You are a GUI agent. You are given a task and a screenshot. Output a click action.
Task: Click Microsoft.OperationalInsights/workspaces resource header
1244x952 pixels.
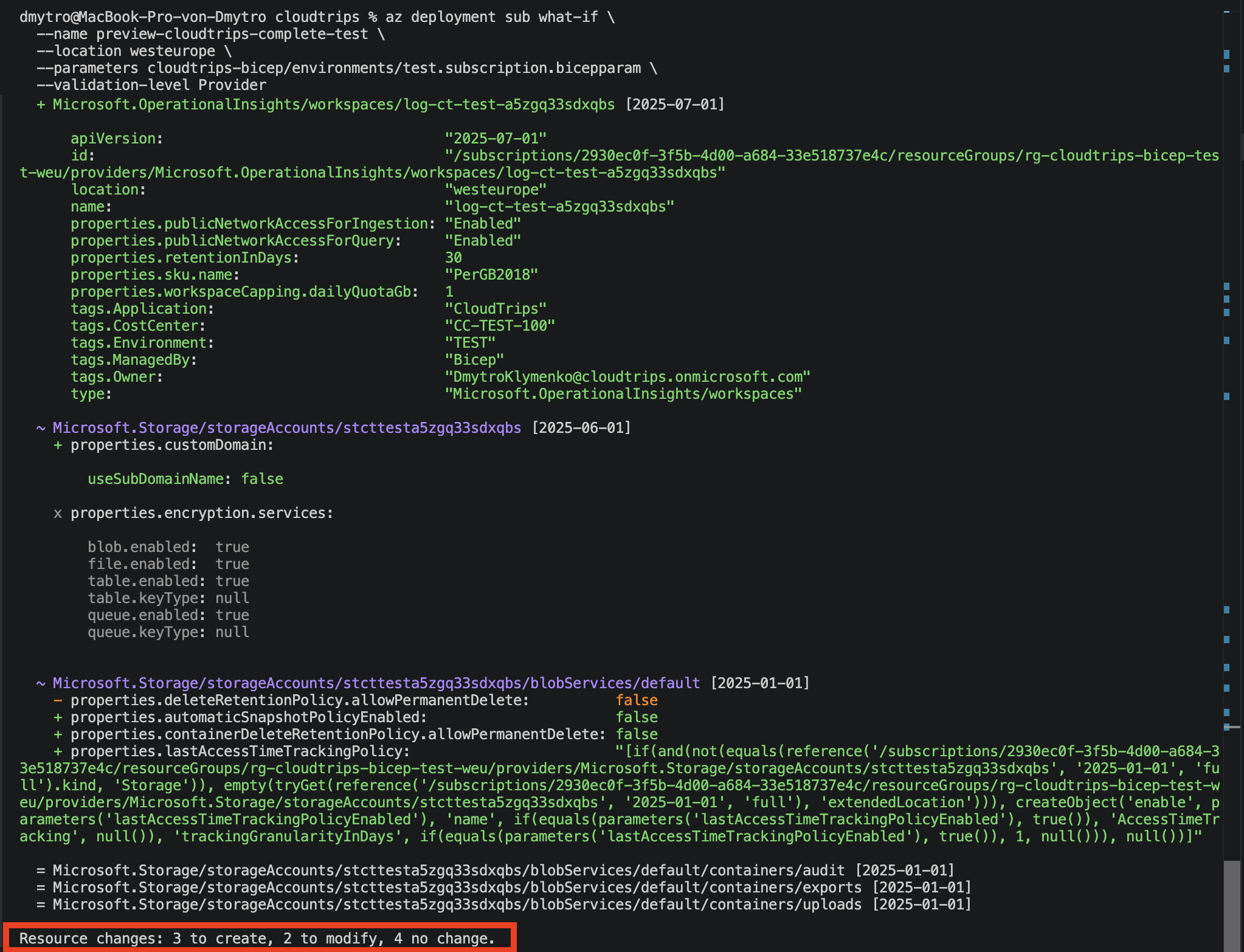pos(381,105)
